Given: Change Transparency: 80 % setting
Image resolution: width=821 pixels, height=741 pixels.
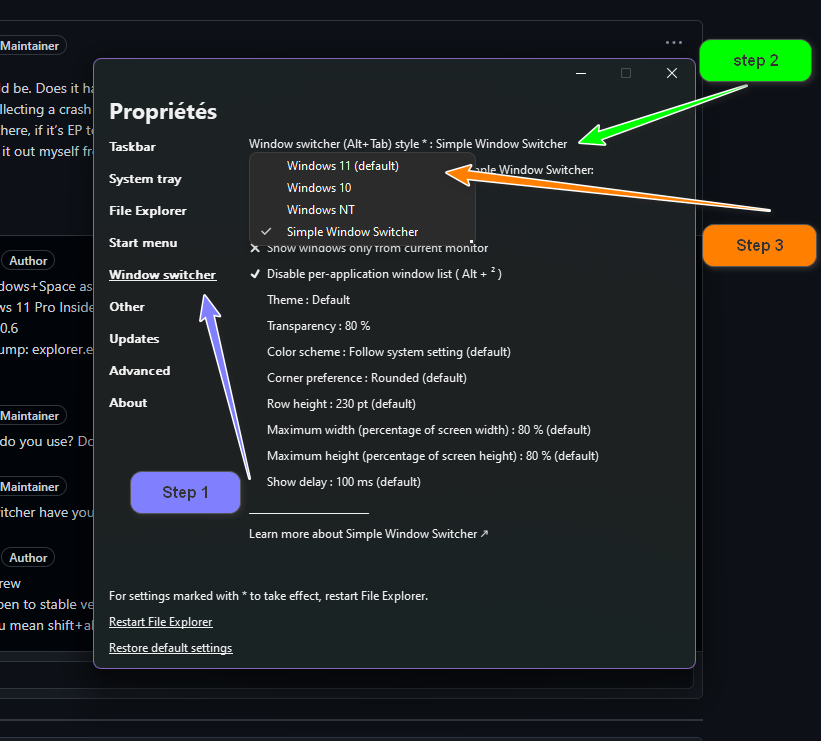Looking at the screenshot, I should click(318, 326).
